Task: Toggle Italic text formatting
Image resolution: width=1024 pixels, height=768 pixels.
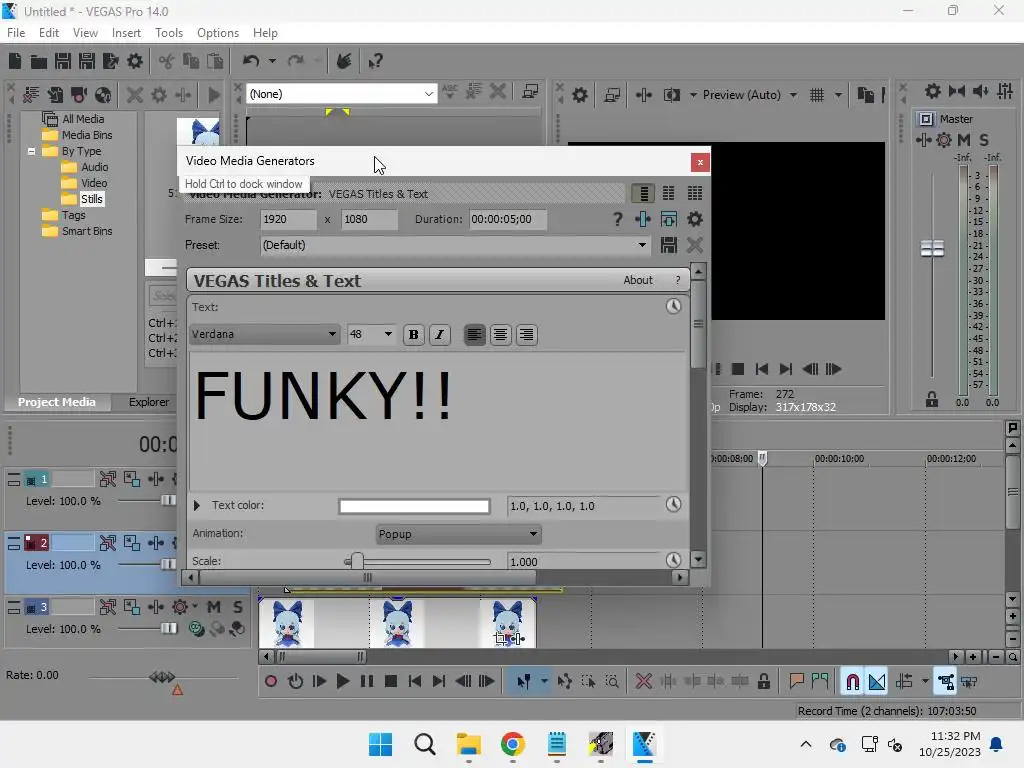Action: (x=440, y=335)
